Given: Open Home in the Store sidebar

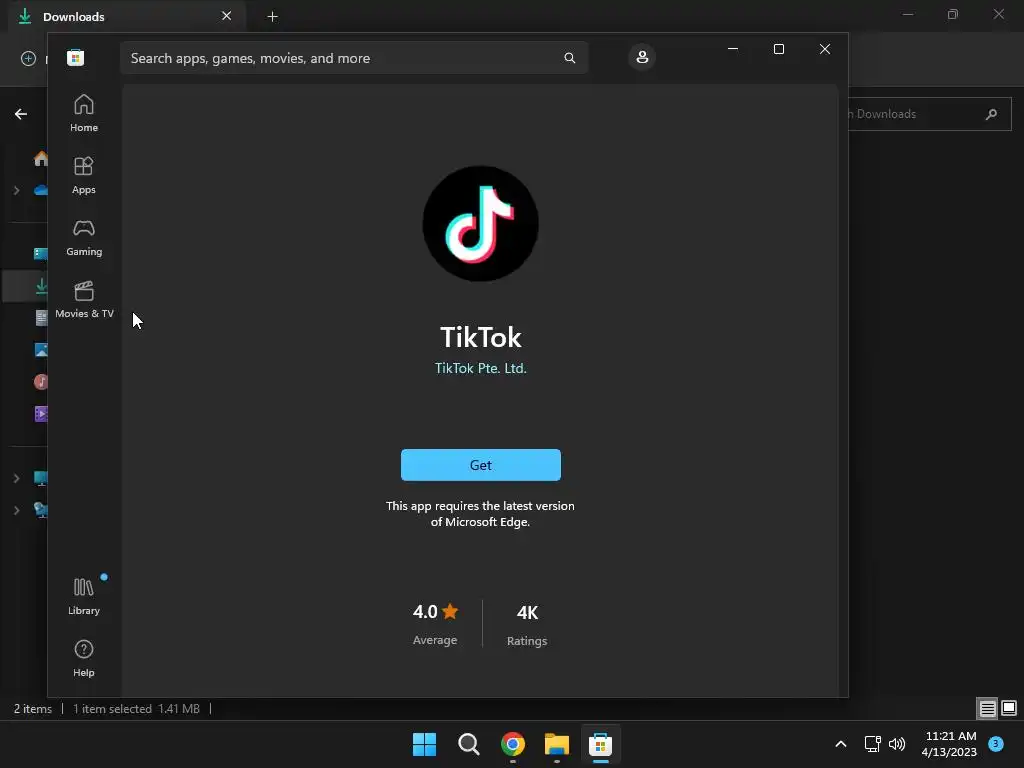Looking at the screenshot, I should pos(84,113).
